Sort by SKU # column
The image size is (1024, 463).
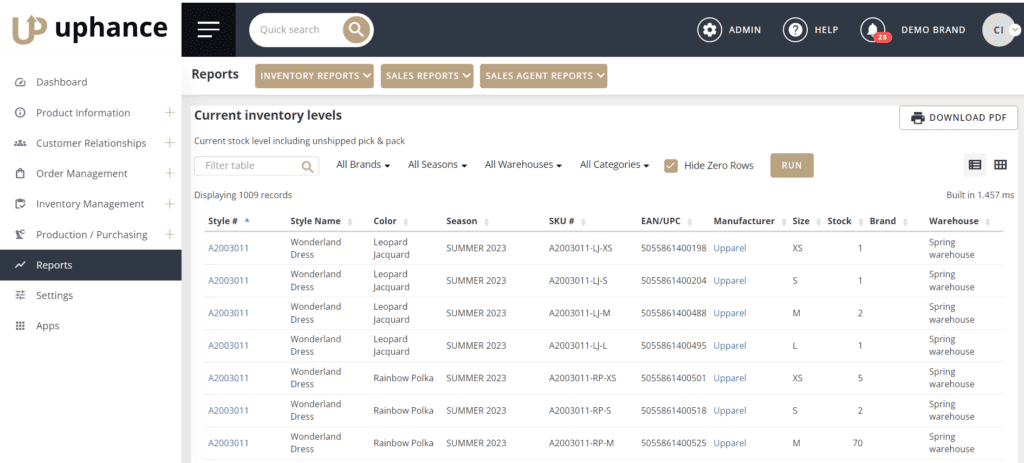(x=568, y=221)
